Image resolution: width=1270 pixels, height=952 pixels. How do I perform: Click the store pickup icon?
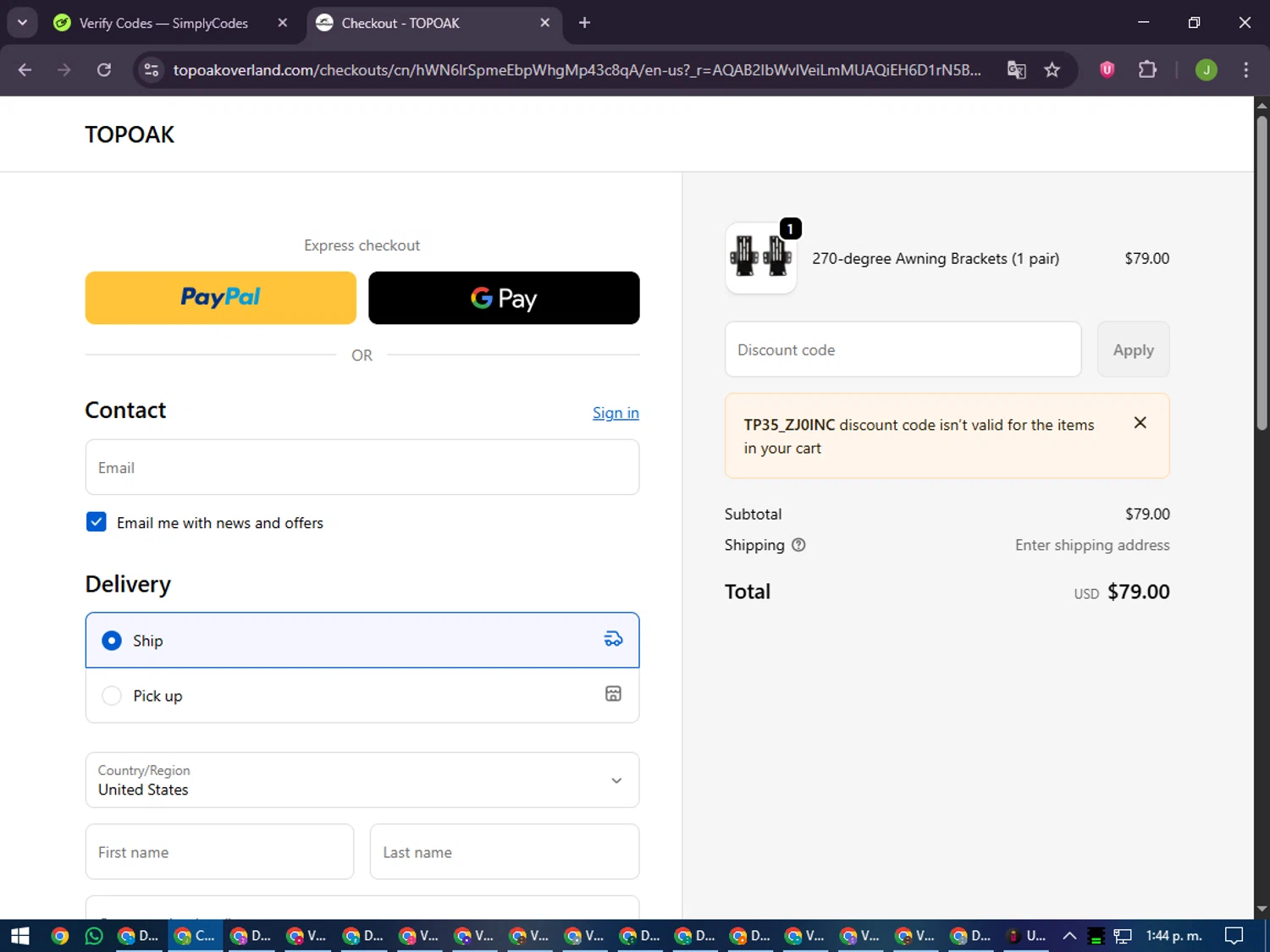[x=613, y=694]
